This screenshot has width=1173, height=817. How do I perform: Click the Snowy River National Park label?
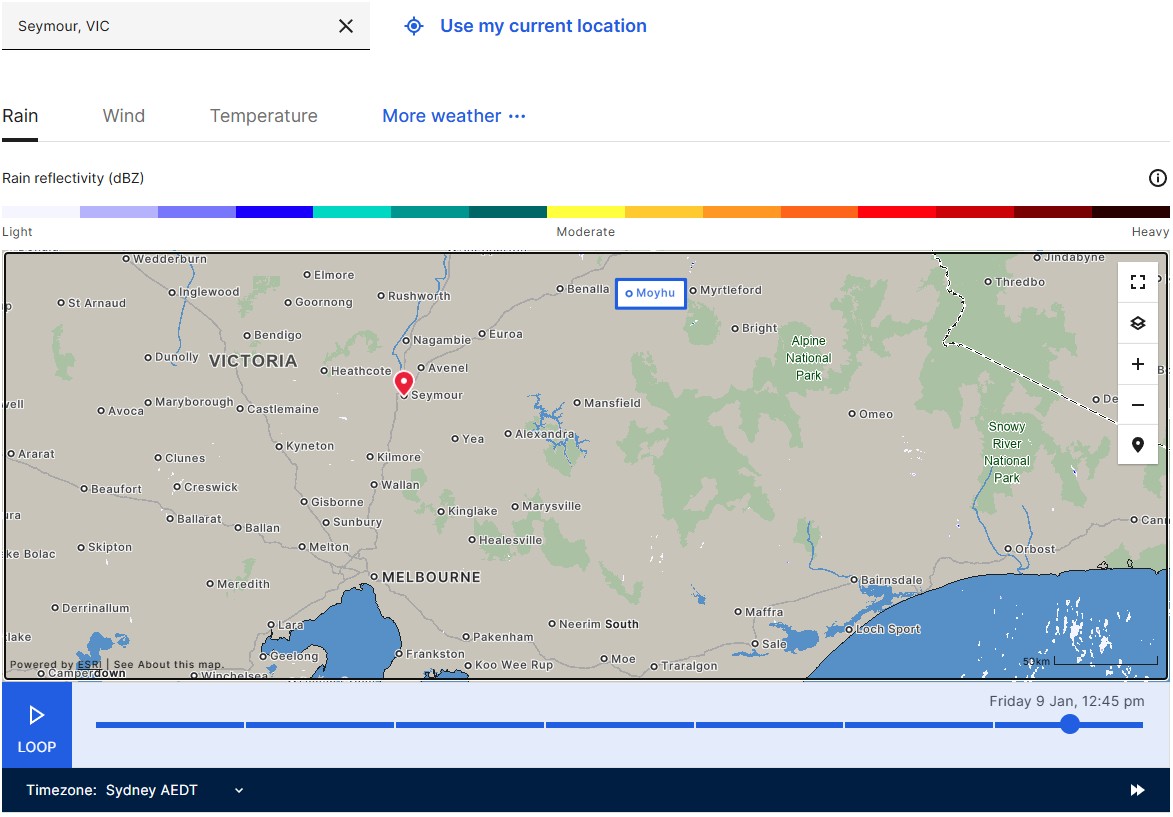[x=1007, y=452]
